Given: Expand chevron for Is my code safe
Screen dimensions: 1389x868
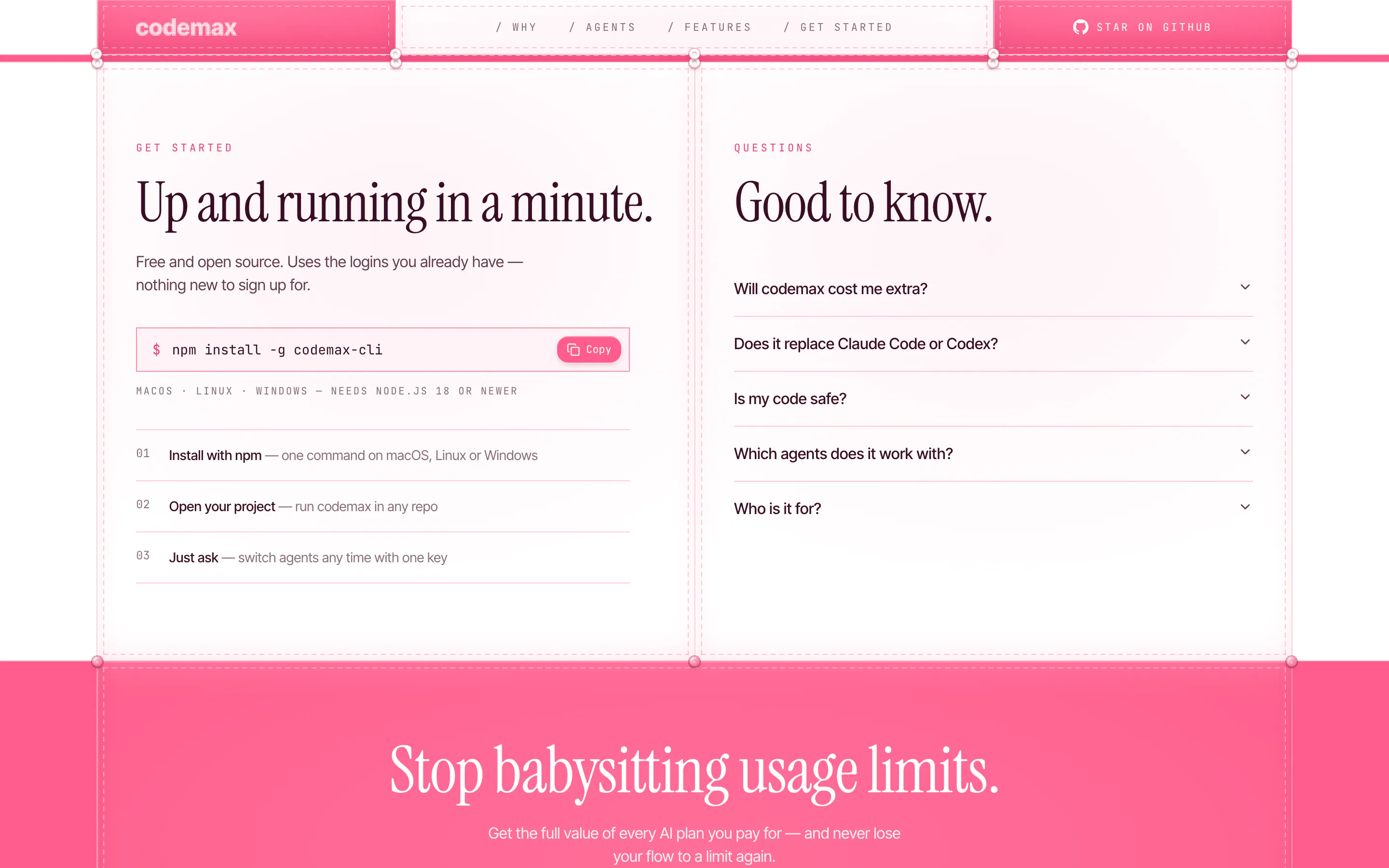Looking at the screenshot, I should 1245,397.
